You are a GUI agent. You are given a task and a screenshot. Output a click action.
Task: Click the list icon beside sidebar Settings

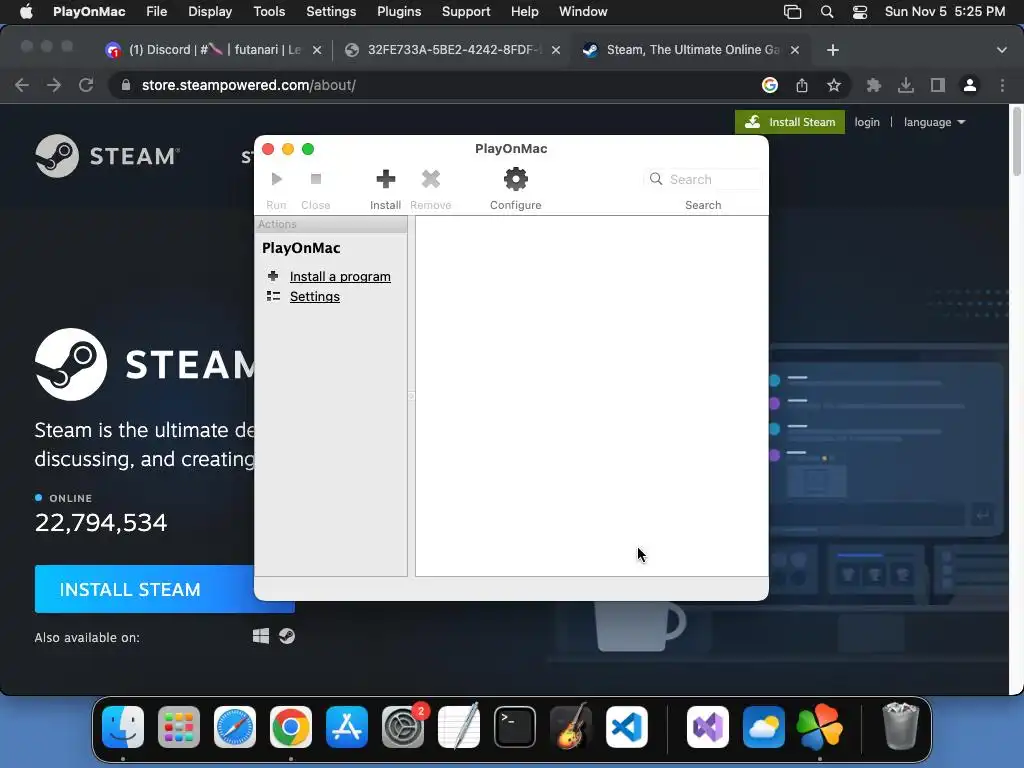273,296
